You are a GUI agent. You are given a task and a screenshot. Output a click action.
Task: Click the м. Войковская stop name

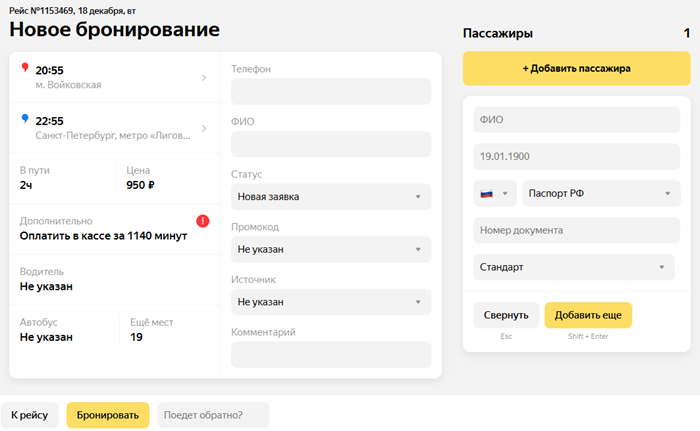pyautogui.click(x=68, y=85)
